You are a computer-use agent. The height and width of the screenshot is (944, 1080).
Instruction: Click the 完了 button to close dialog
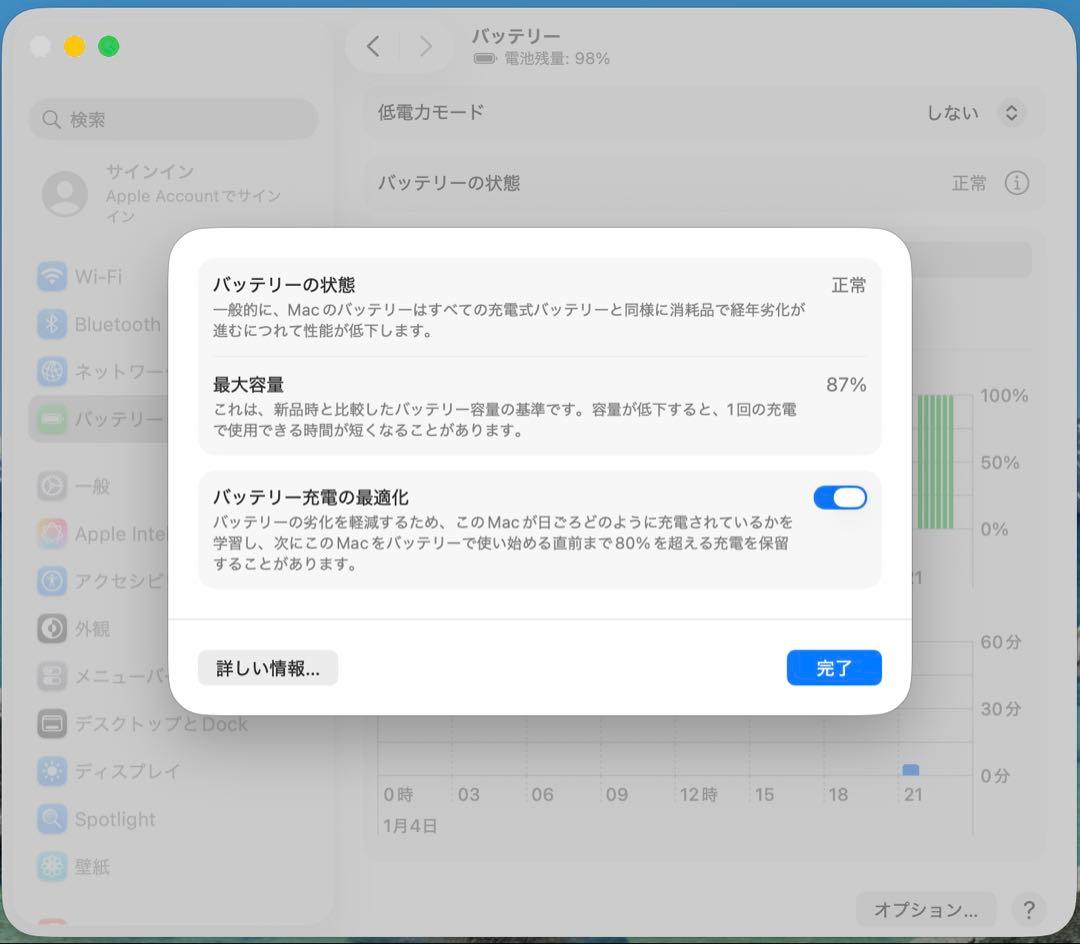[834, 667]
